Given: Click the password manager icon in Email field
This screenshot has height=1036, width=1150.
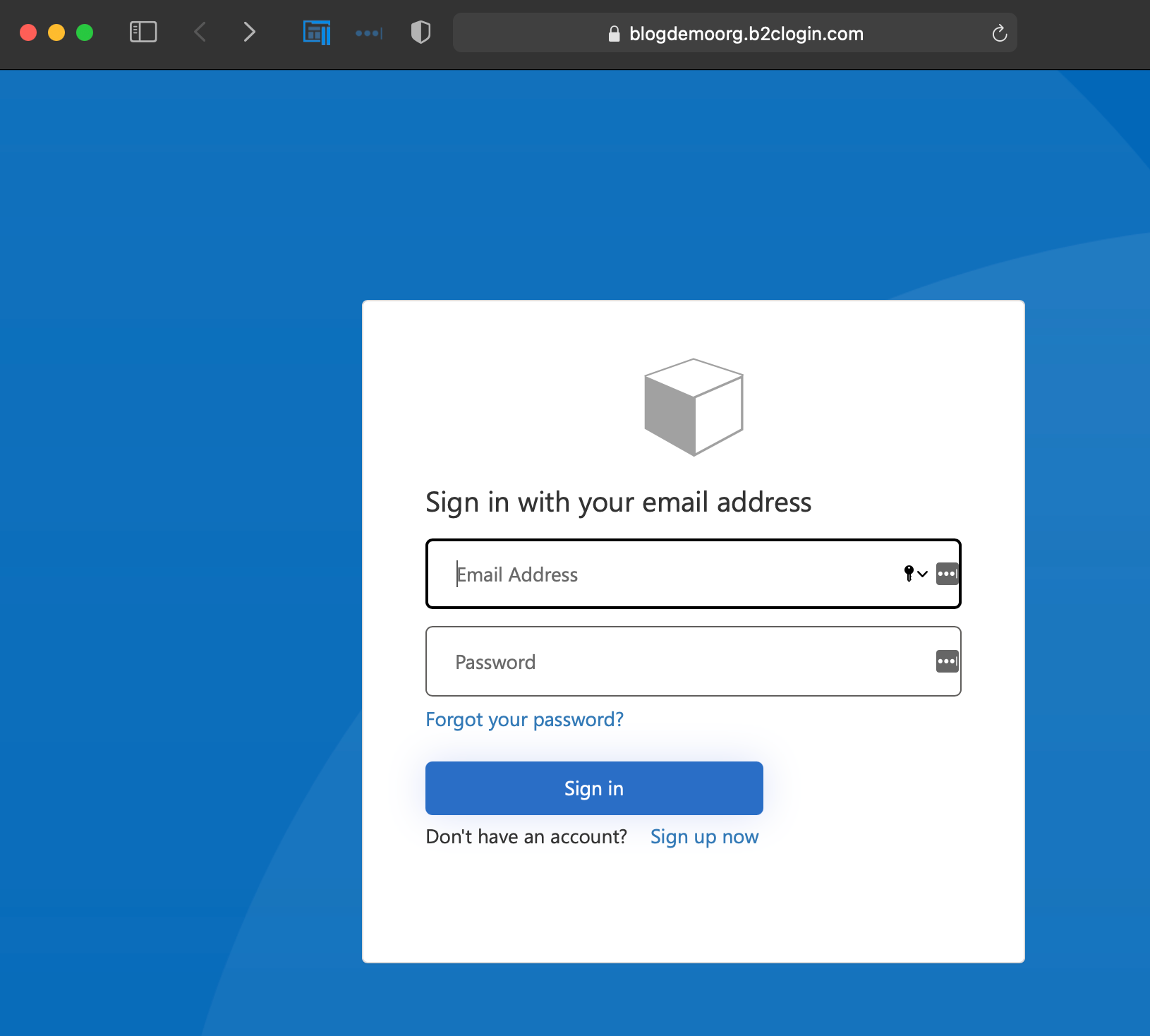Looking at the screenshot, I should click(947, 574).
